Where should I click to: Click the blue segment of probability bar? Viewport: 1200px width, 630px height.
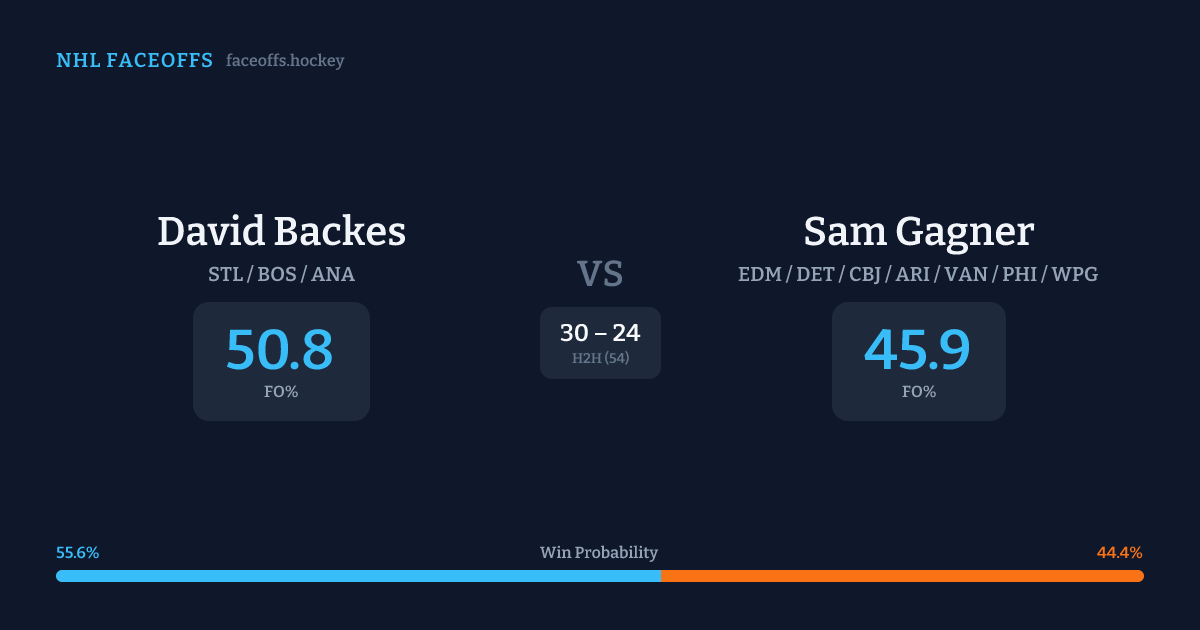(358, 576)
